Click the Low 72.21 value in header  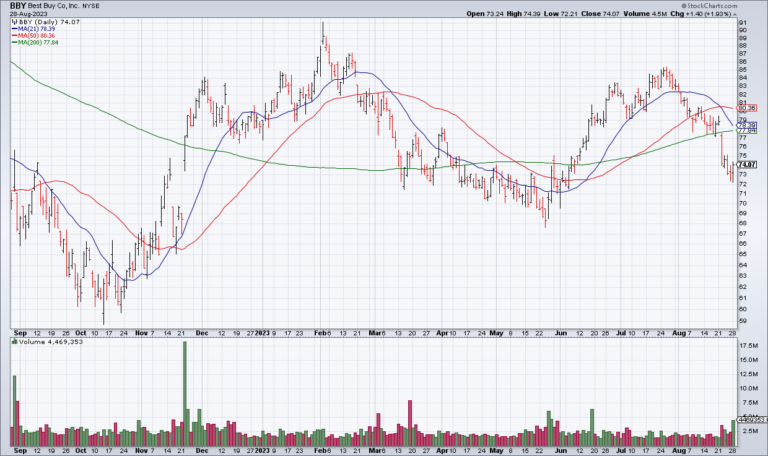[561, 14]
